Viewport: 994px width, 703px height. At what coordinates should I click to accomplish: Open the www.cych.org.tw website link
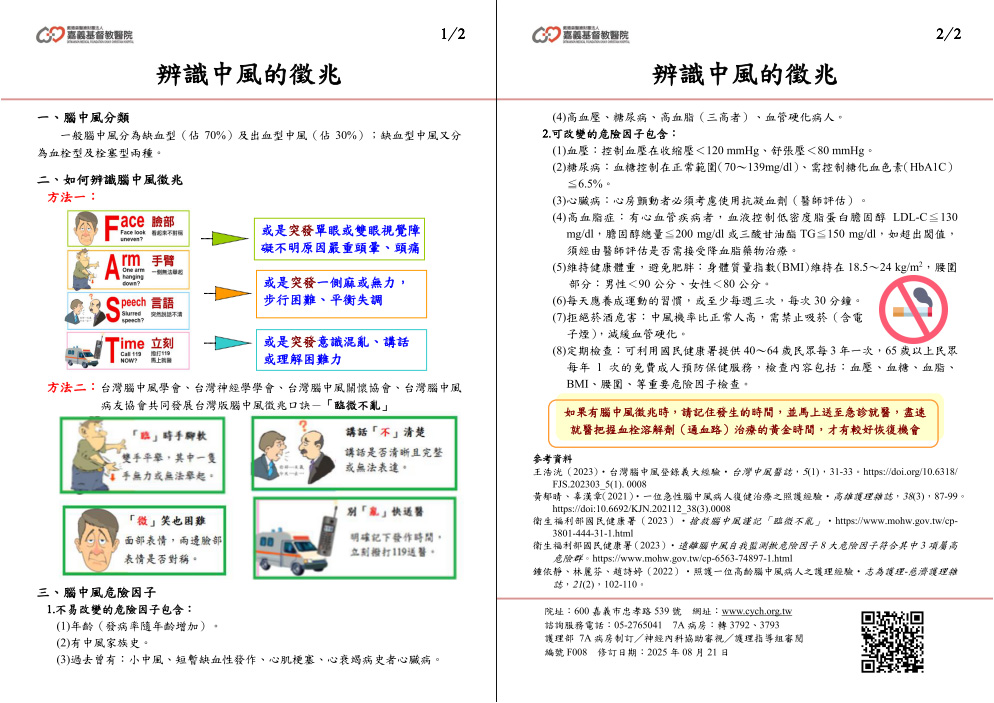pyautogui.click(x=756, y=611)
